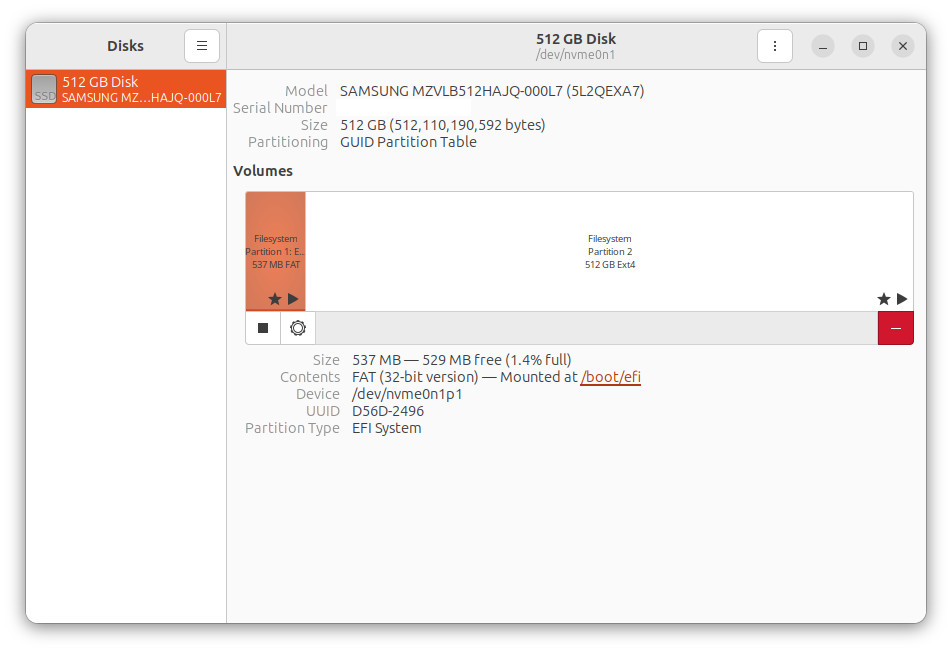Click the UUID value D56D-2496
Image resolution: width=952 pixels, height=652 pixels.
[388, 411]
